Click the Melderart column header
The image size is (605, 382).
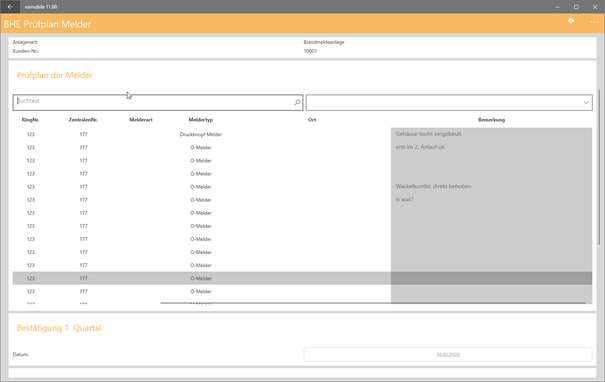(x=141, y=120)
